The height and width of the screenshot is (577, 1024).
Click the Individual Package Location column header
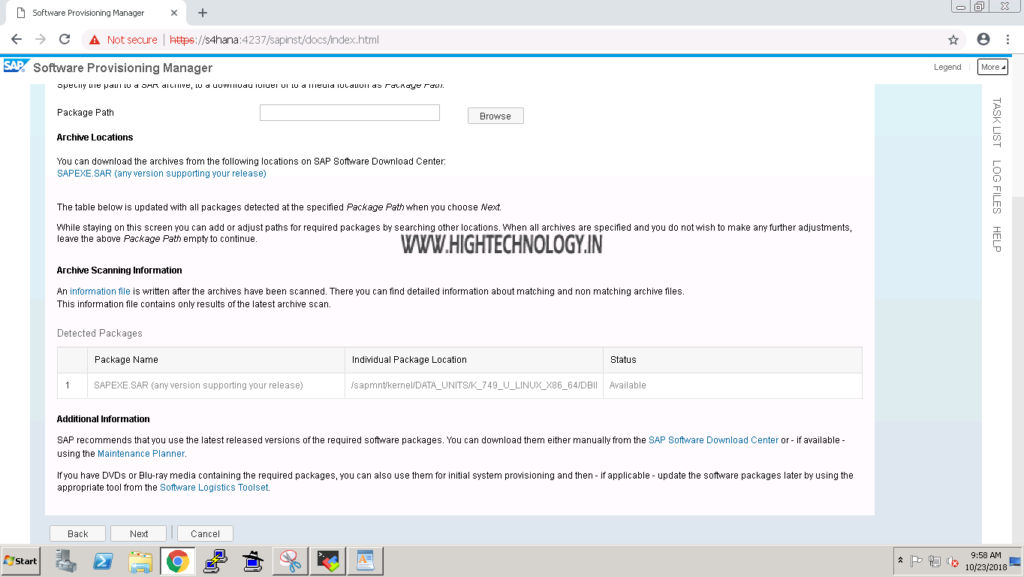(474, 360)
